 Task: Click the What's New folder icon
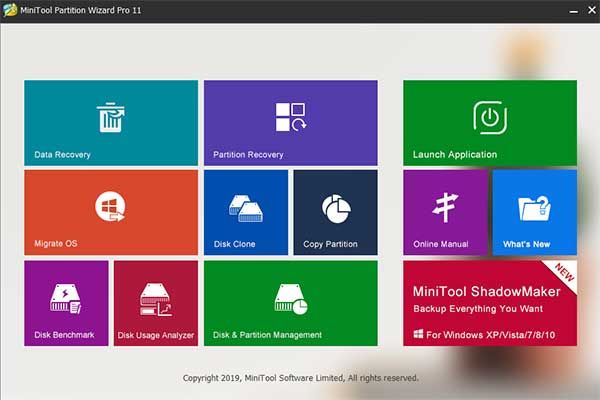(x=535, y=208)
